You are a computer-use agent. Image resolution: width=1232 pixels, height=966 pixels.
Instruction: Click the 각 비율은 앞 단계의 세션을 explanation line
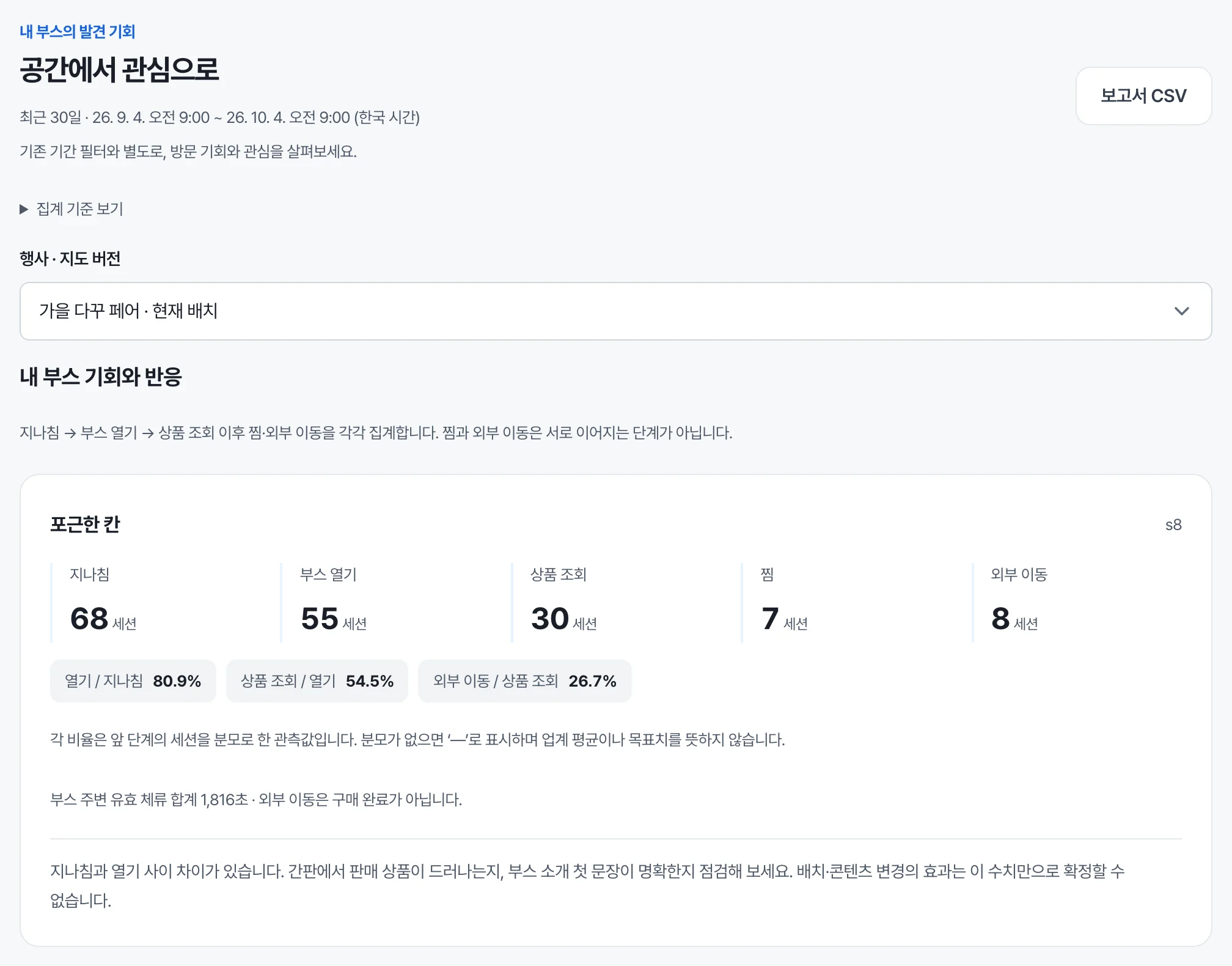417,740
